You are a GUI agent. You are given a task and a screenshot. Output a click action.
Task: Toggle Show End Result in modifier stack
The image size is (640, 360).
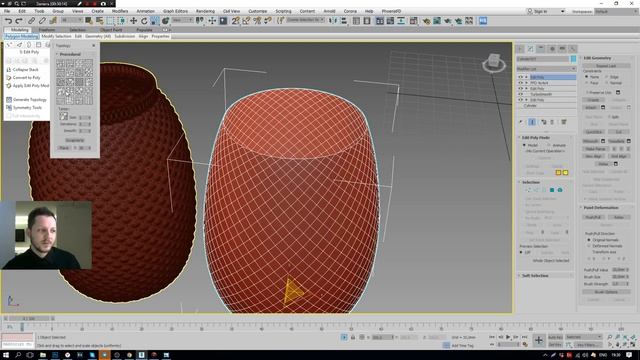pyautogui.click(x=532, y=122)
